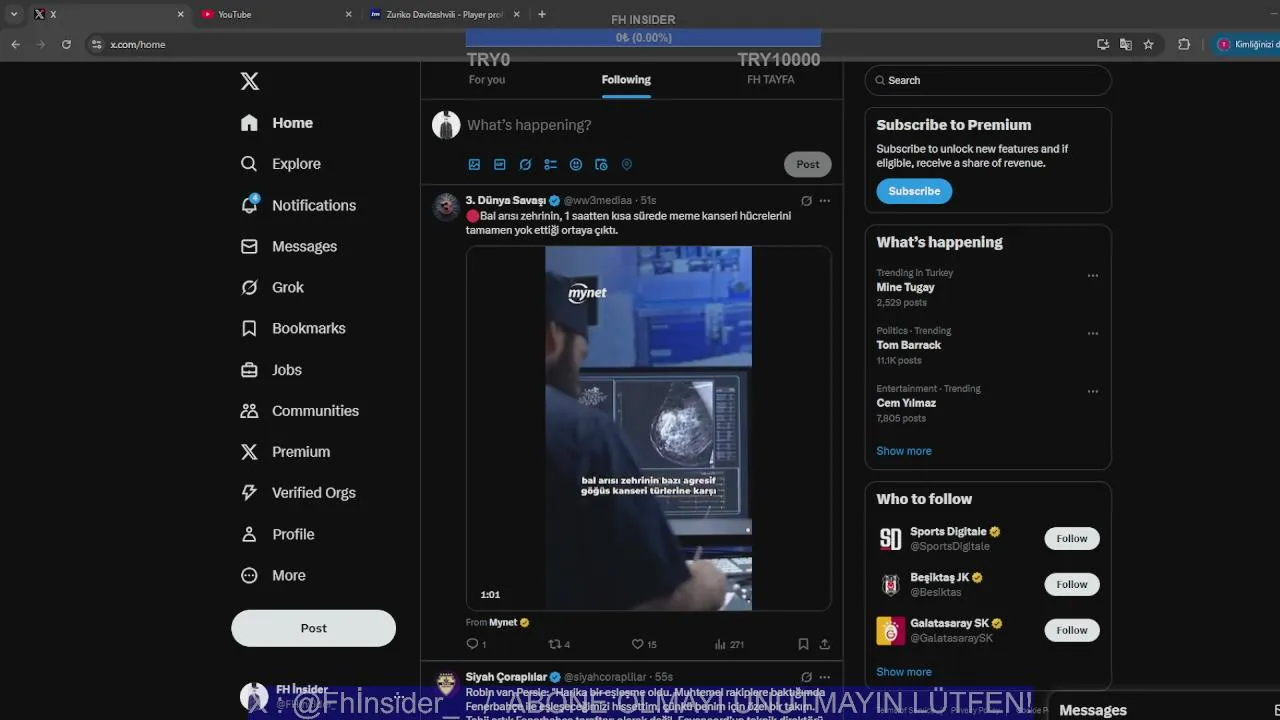The height and width of the screenshot is (720, 1280).
Task: Open more menu on 3. Dünya Savaşı post
Action: pyautogui.click(x=825, y=201)
